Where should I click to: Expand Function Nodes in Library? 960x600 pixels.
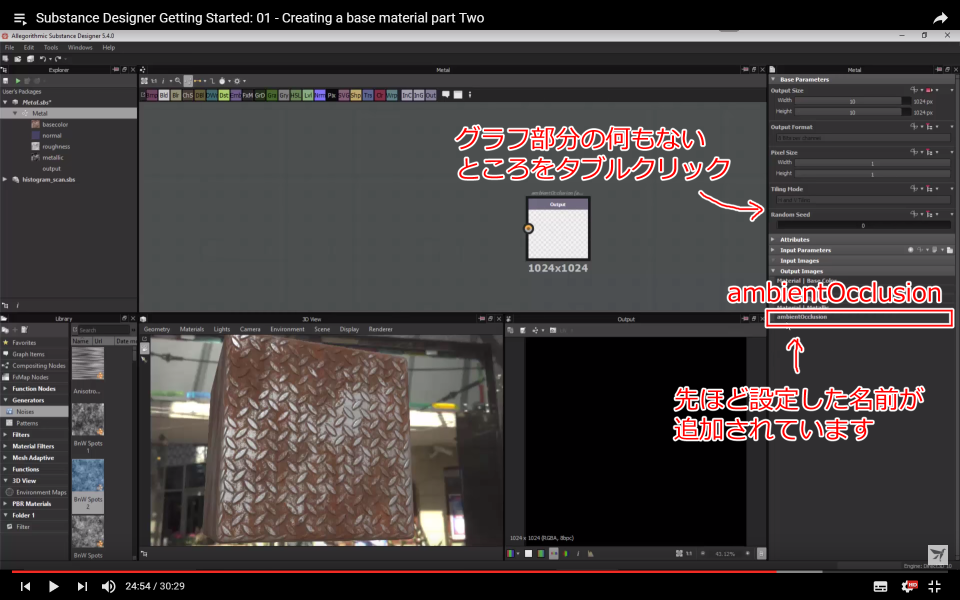[x=6, y=389]
